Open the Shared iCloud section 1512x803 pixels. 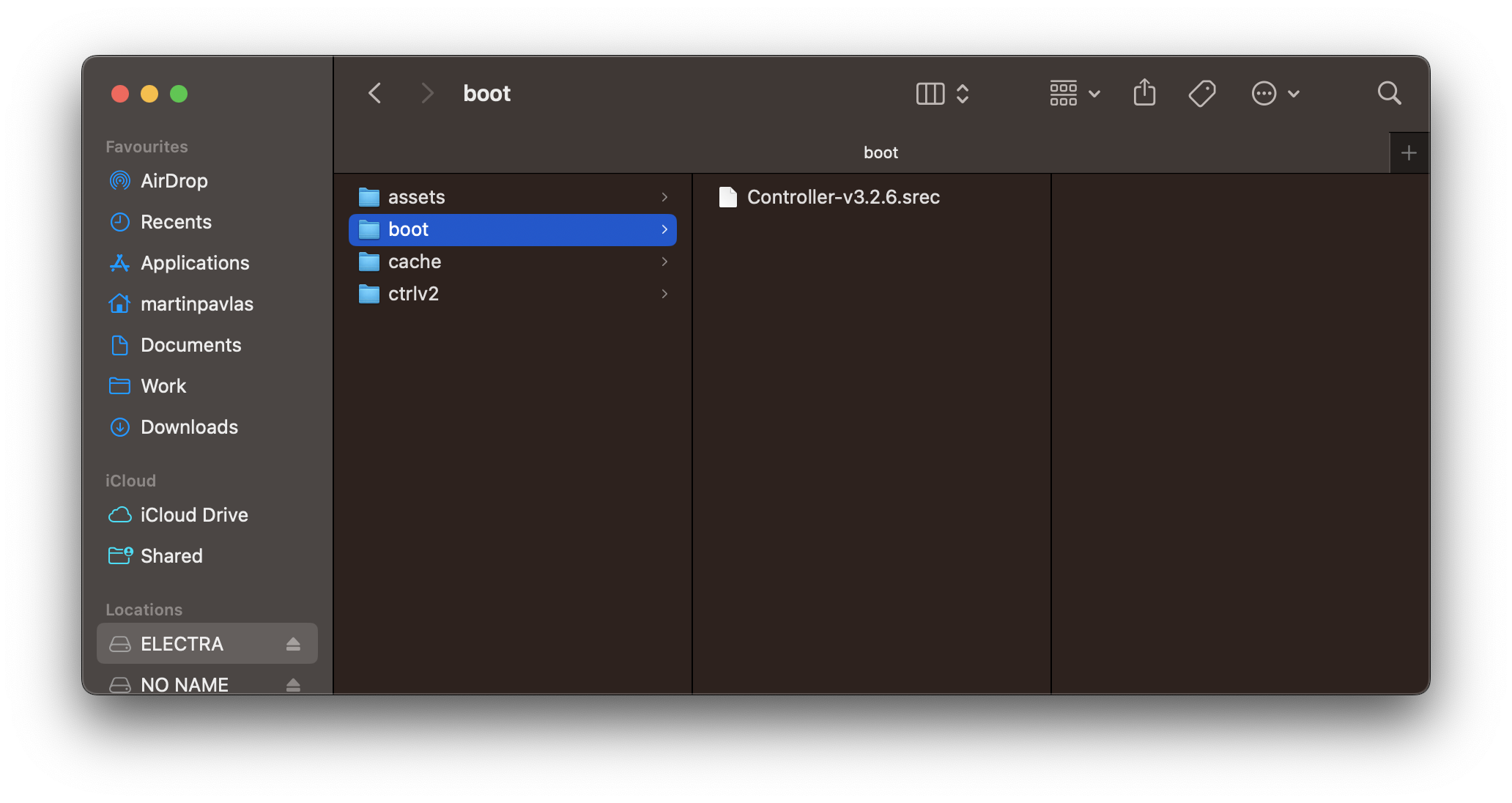coord(171,556)
